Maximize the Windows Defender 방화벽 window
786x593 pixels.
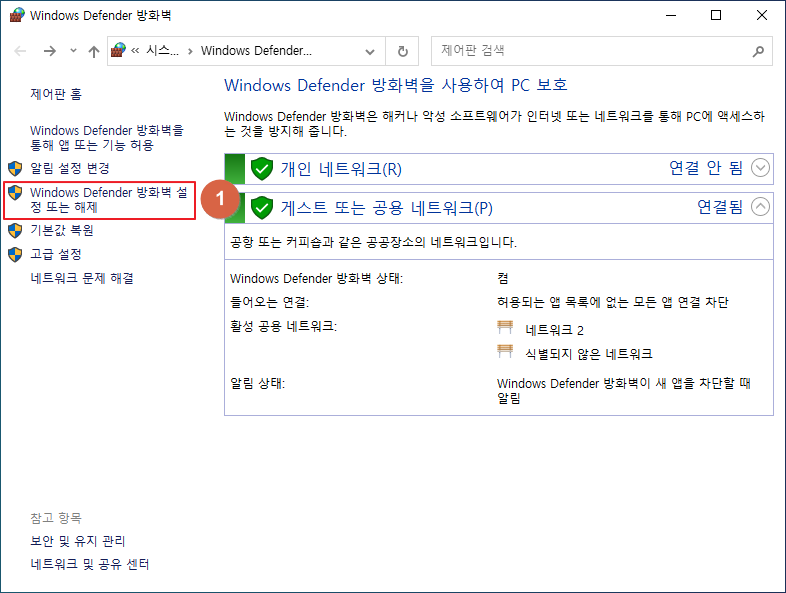(x=716, y=15)
